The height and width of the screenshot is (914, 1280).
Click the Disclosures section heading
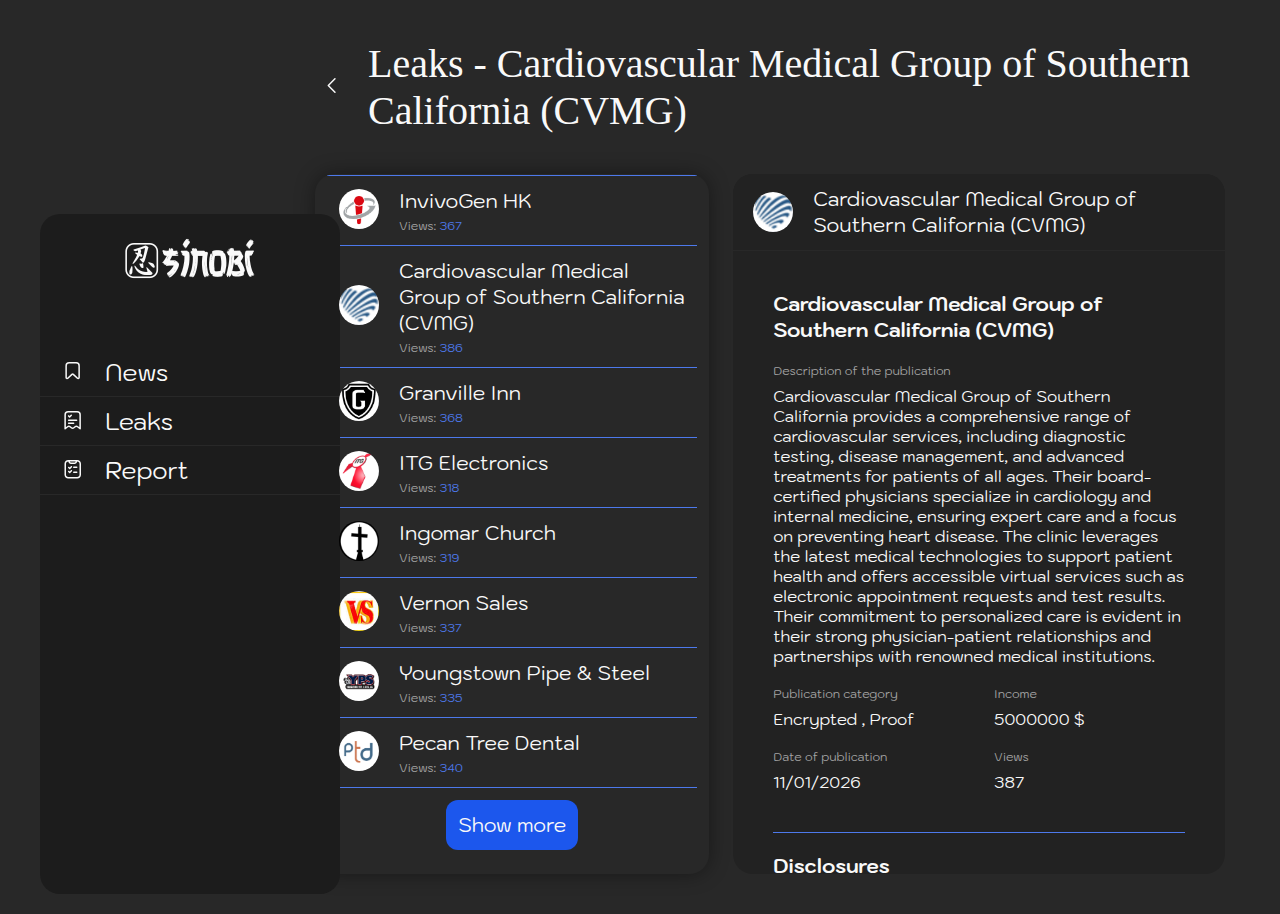(831, 866)
